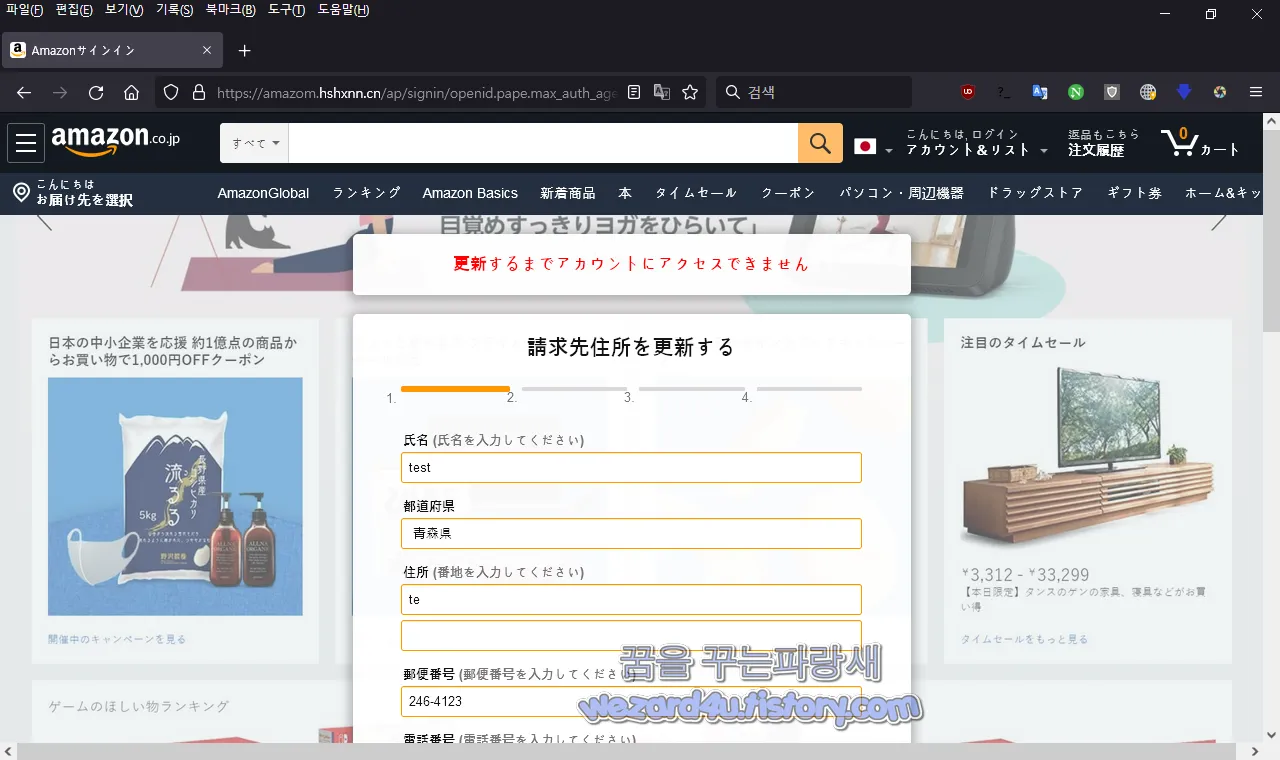Open the Amazon cart icon
The height and width of the screenshot is (760, 1280).
coord(1200,143)
